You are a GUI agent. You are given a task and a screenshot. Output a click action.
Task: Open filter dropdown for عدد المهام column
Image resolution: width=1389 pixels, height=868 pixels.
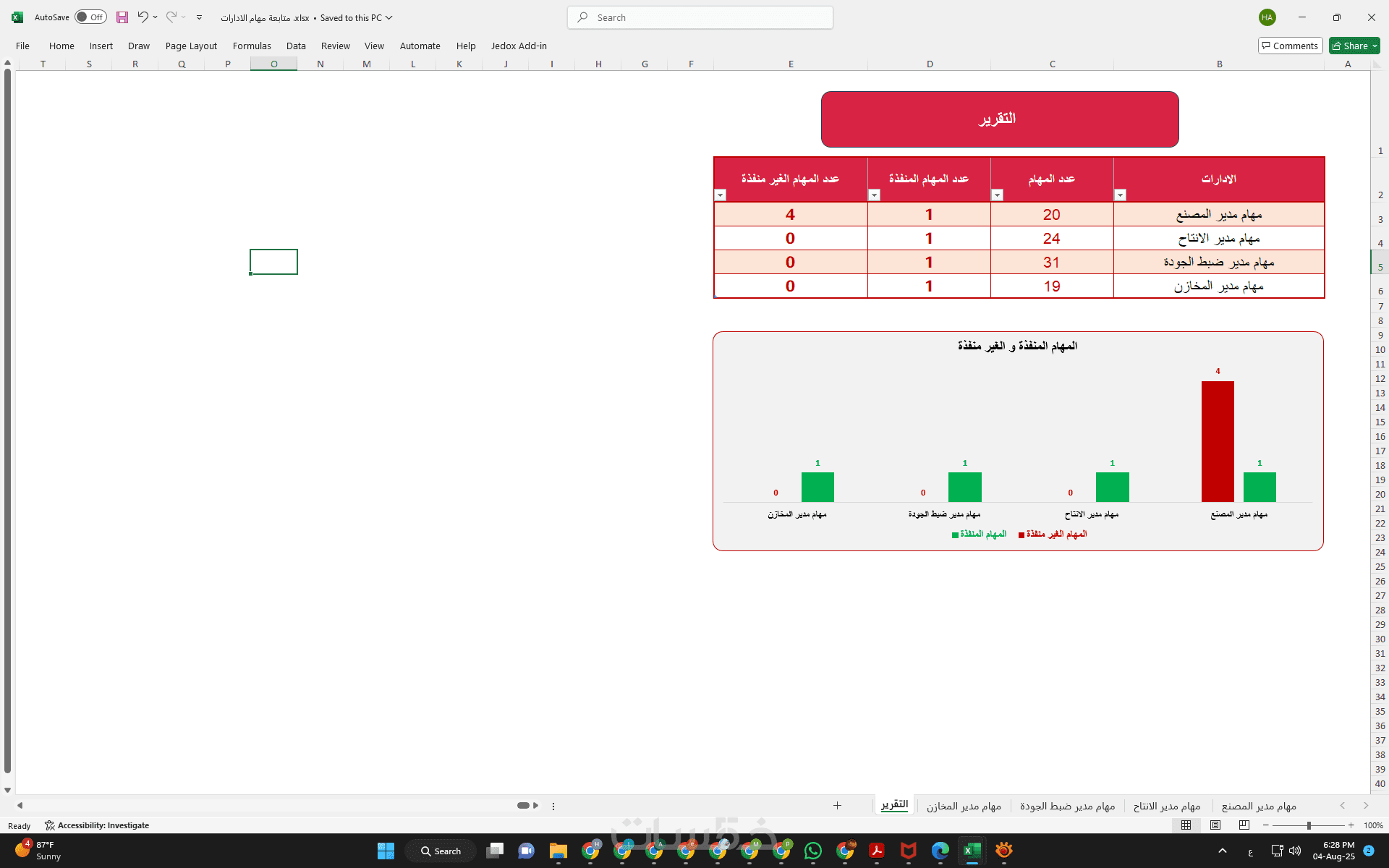pos(997,195)
